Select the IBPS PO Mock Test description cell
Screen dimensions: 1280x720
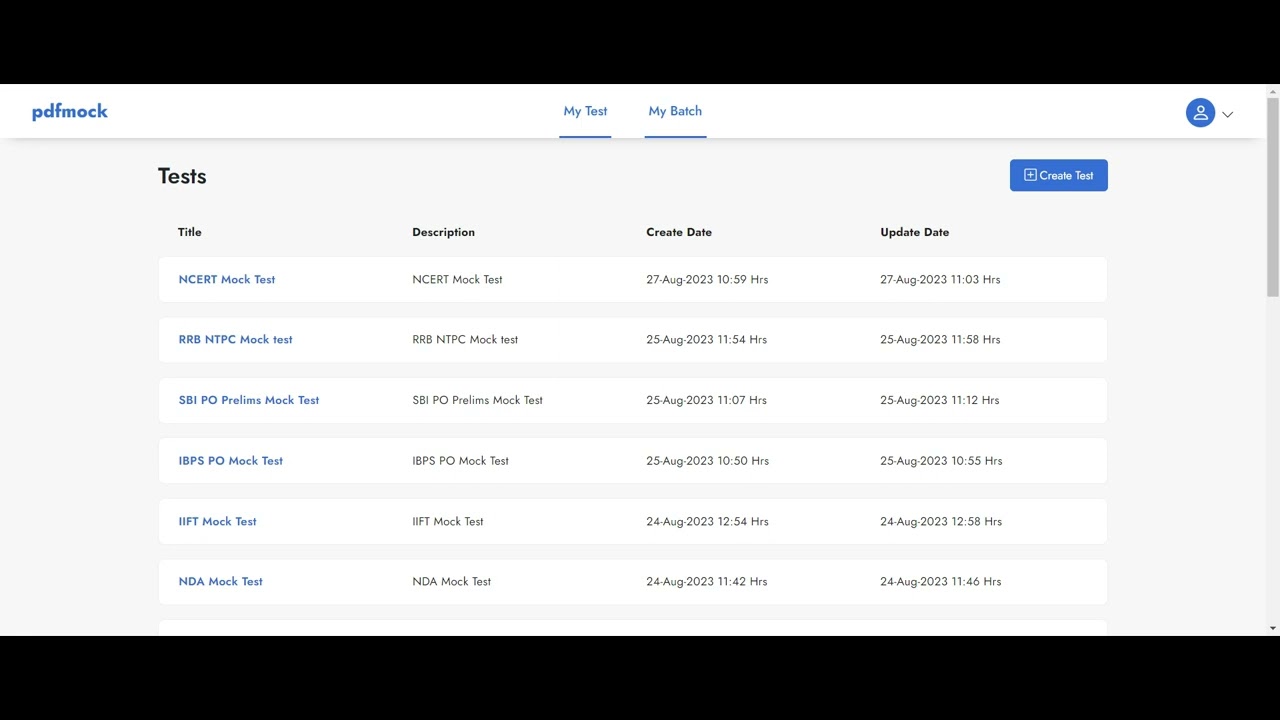460,461
